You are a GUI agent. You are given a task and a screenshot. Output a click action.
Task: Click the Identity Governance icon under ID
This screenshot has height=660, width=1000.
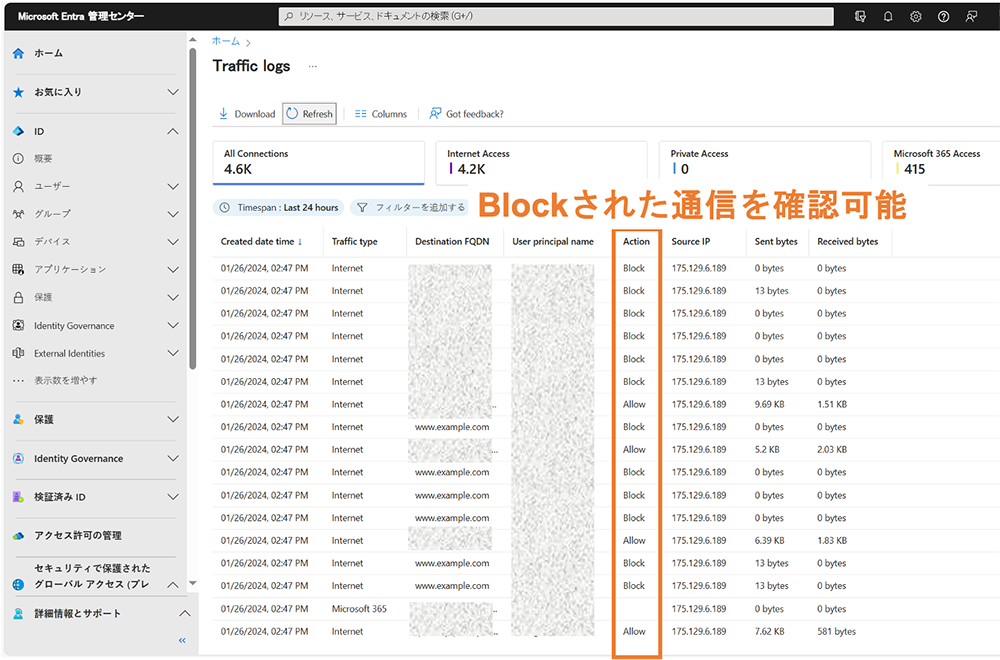18,325
